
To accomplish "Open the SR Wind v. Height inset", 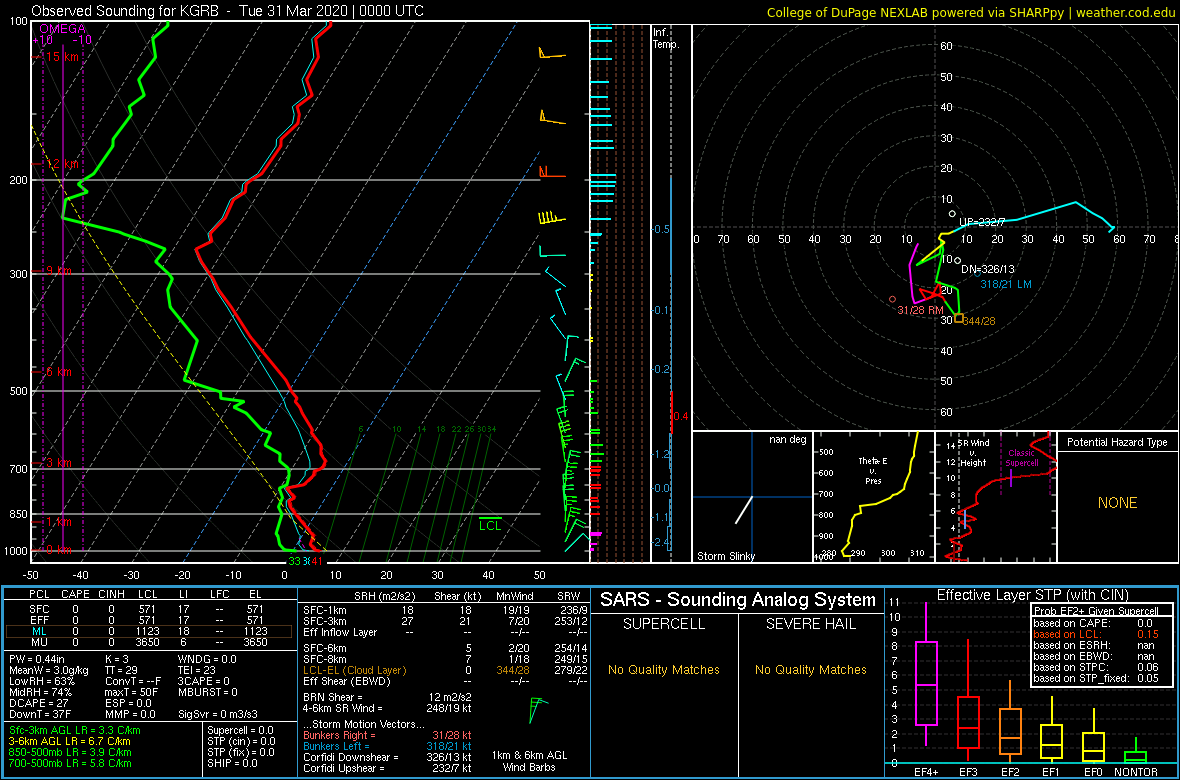I will point(995,497).
